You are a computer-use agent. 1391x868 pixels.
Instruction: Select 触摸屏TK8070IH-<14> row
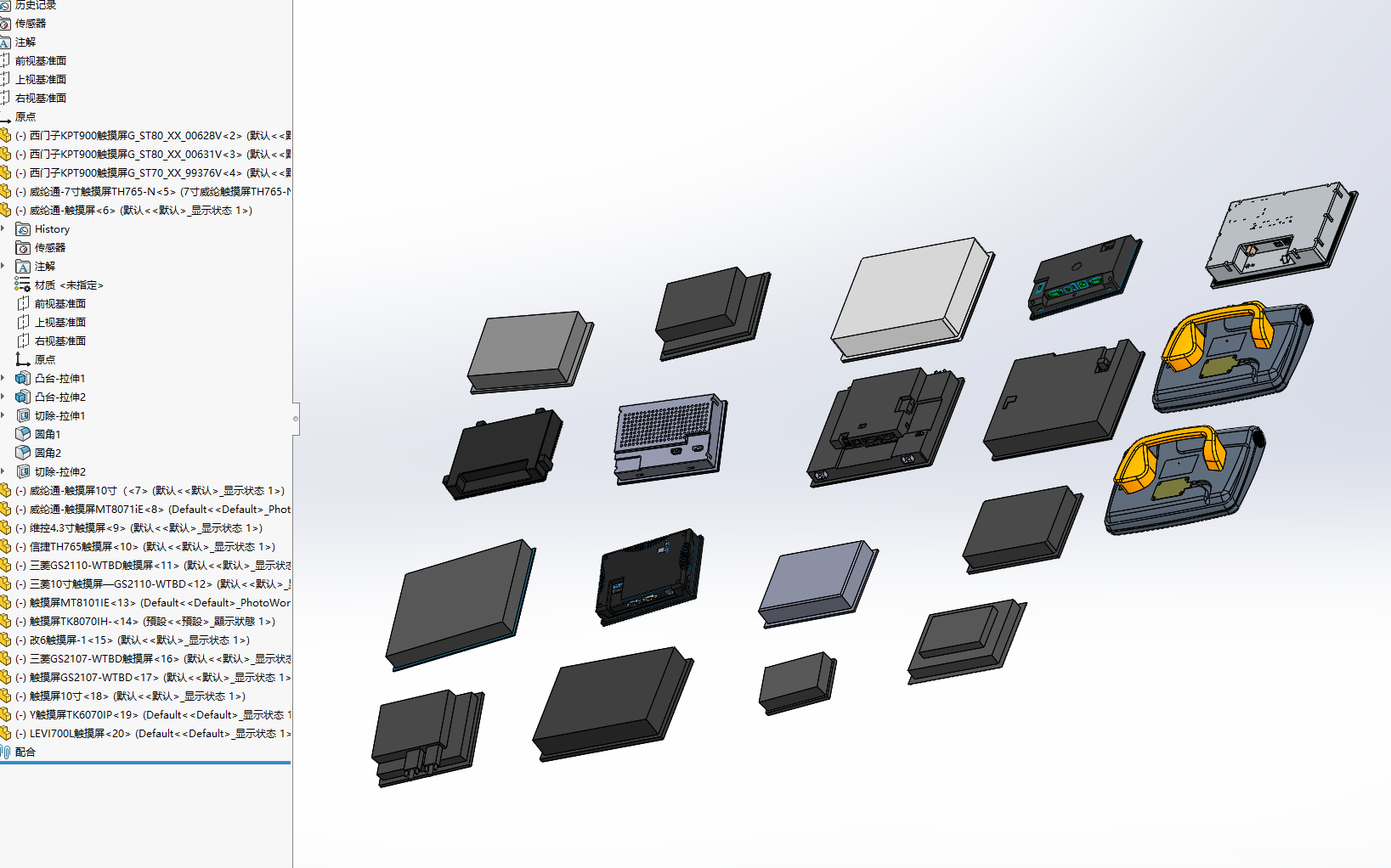pyautogui.click(x=146, y=622)
